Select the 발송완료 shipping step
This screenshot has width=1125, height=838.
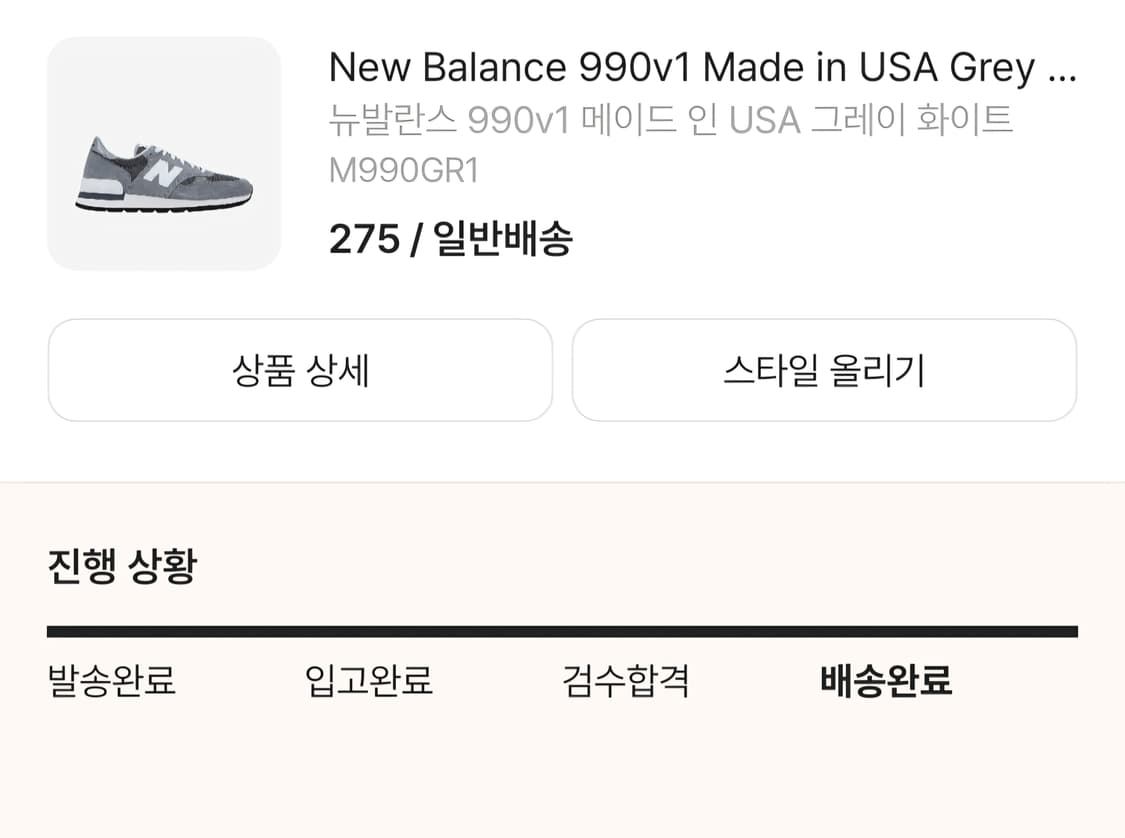tap(110, 682)
